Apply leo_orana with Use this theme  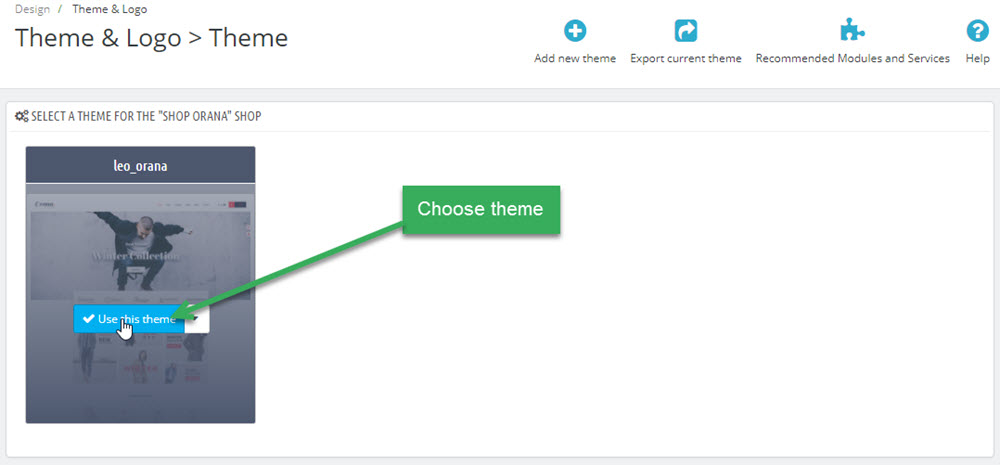[x=129, y=319]
